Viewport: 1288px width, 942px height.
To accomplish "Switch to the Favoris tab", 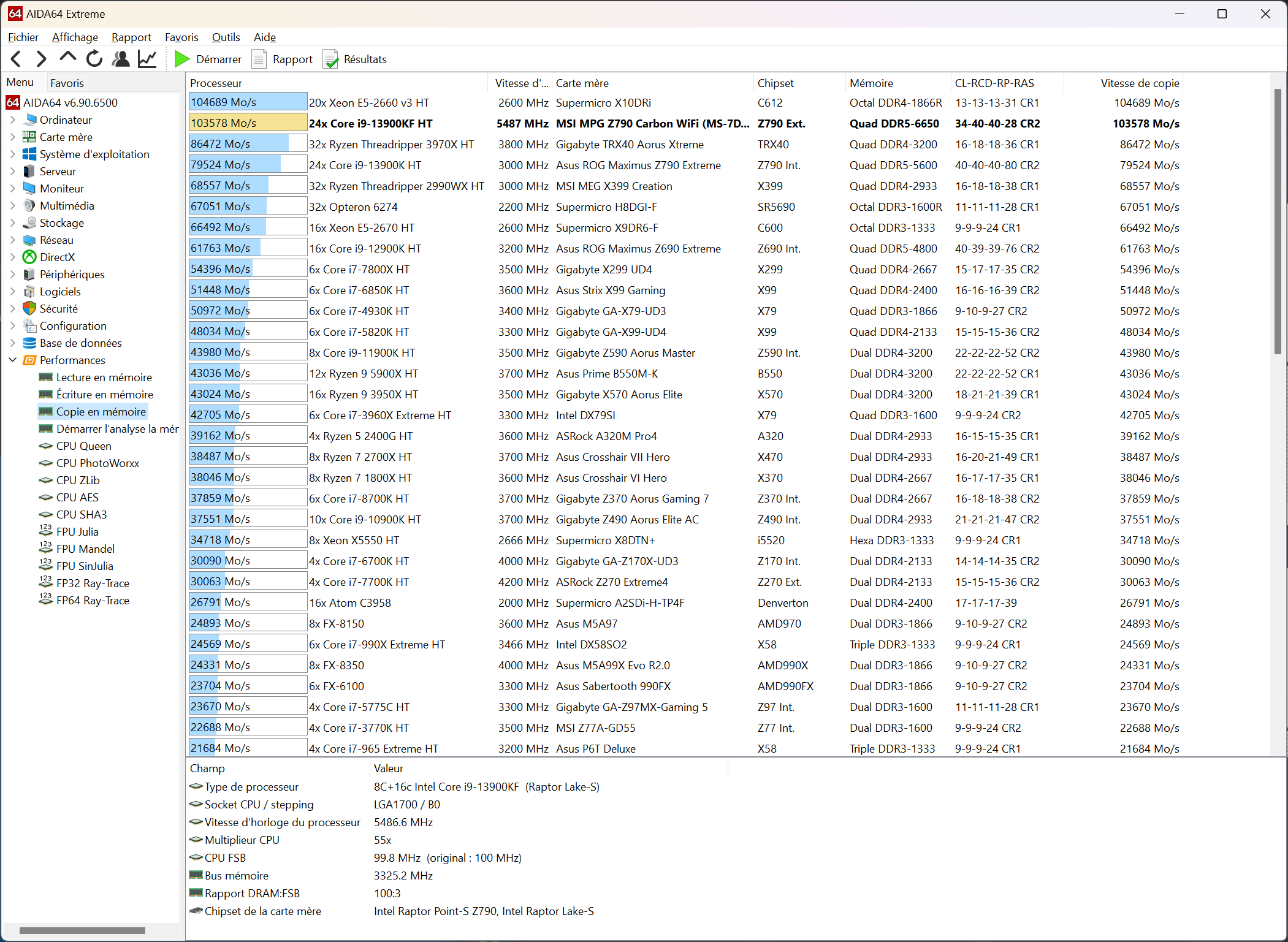I will [67, 83].
